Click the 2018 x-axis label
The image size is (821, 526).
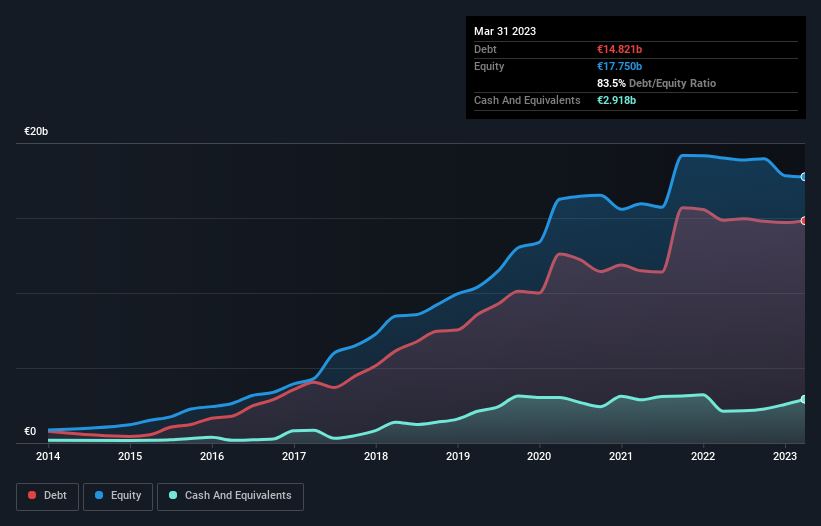[376, 456]
